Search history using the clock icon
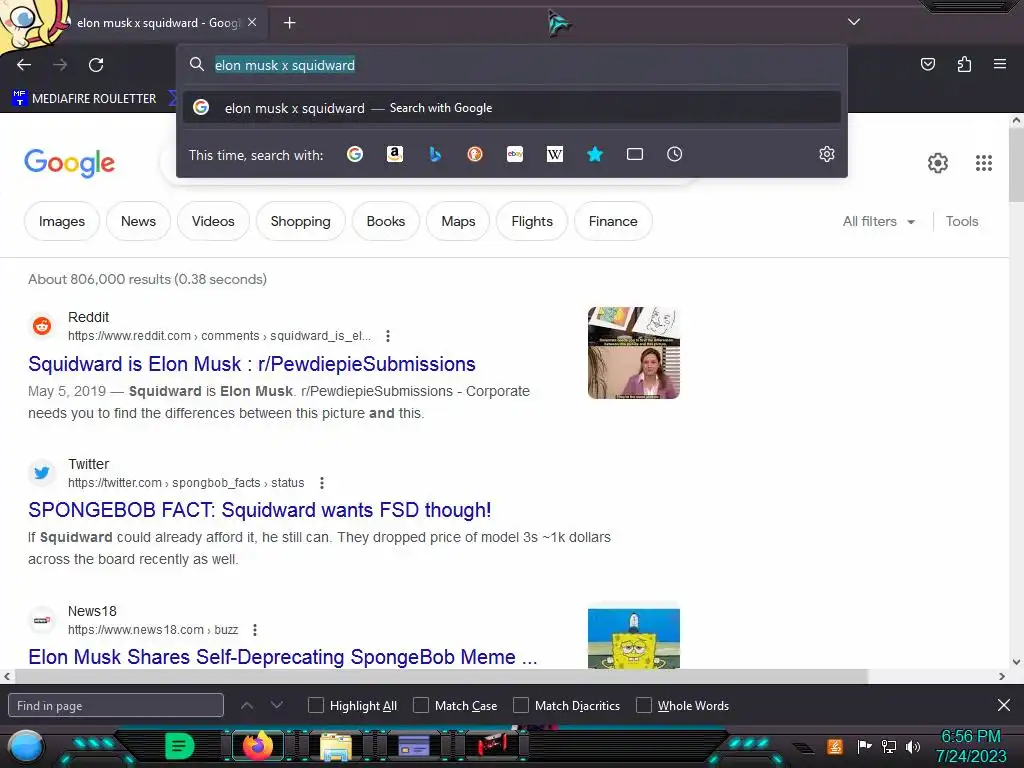 (x=675, y=154)
